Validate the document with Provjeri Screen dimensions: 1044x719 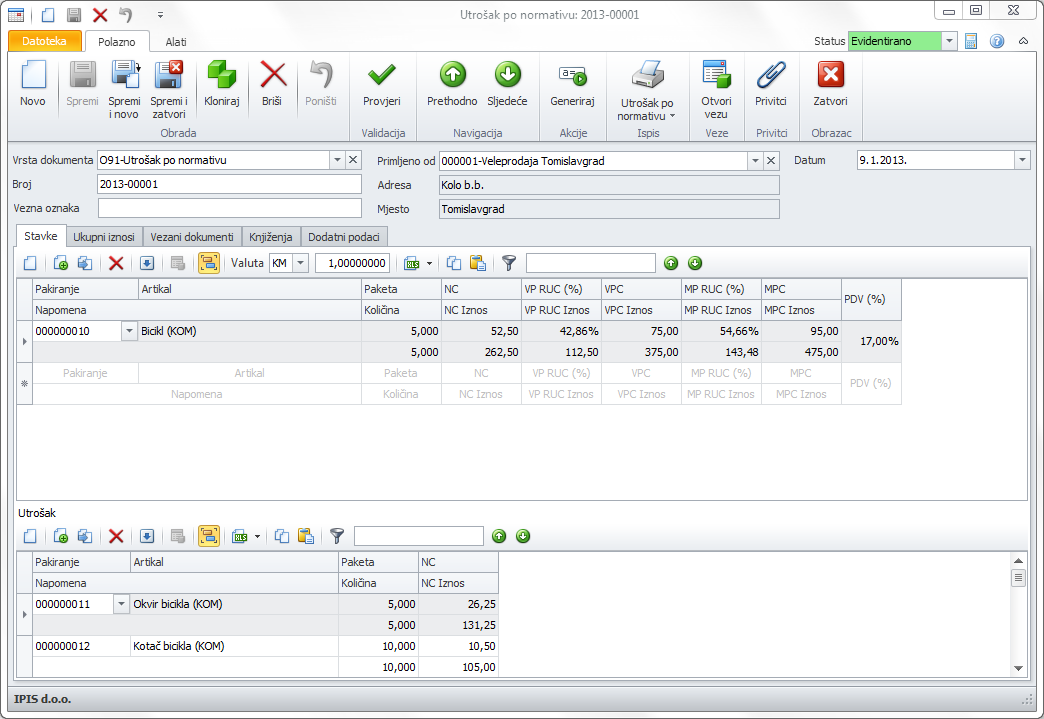pyautogui.click(x=382, y=84)
